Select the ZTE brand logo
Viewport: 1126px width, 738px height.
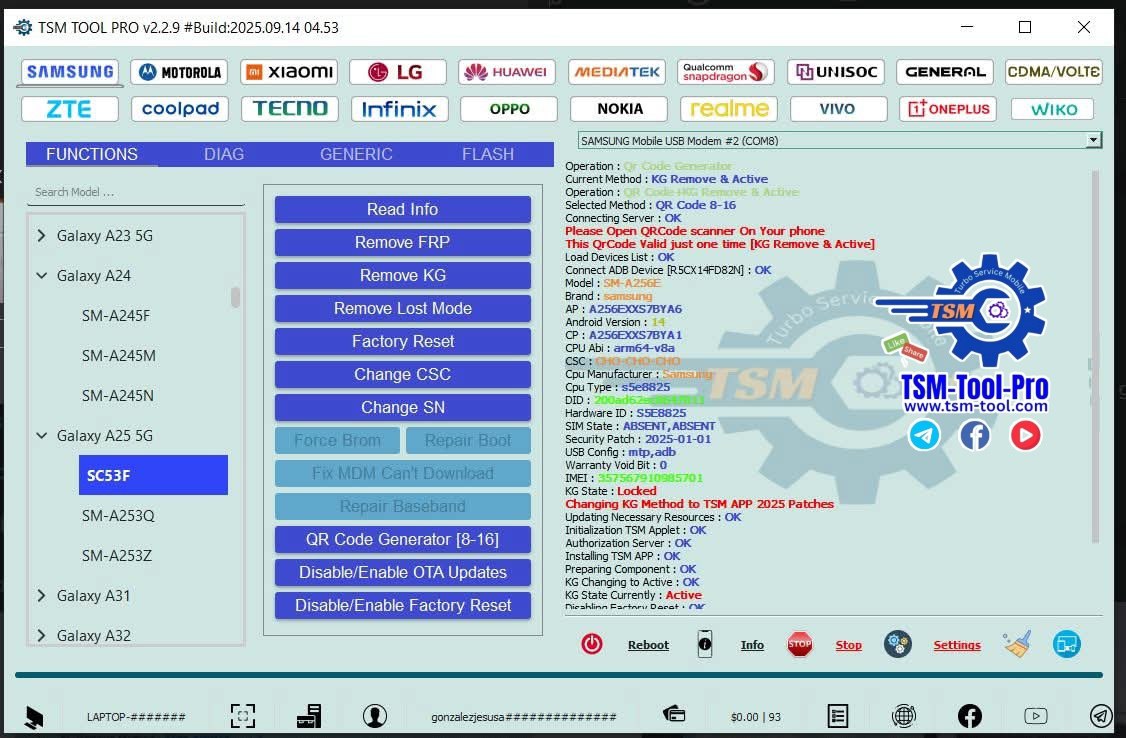70,109
